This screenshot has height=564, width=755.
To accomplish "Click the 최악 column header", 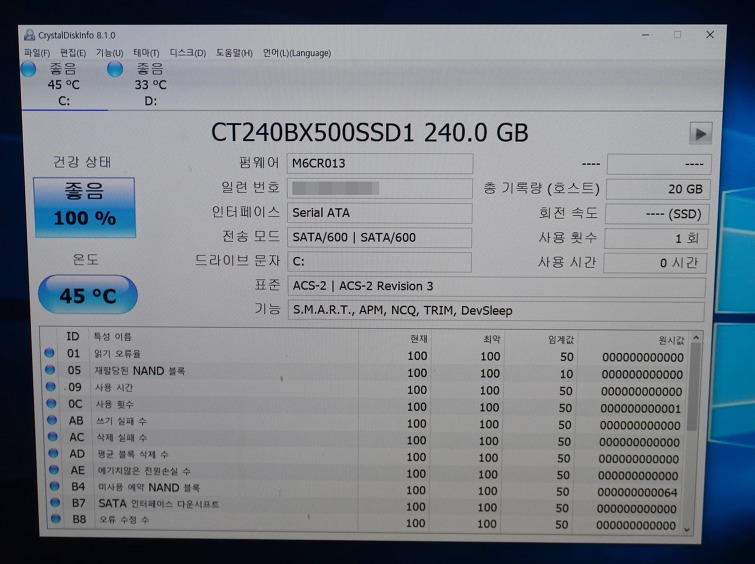I will click(x=492, y=339).
